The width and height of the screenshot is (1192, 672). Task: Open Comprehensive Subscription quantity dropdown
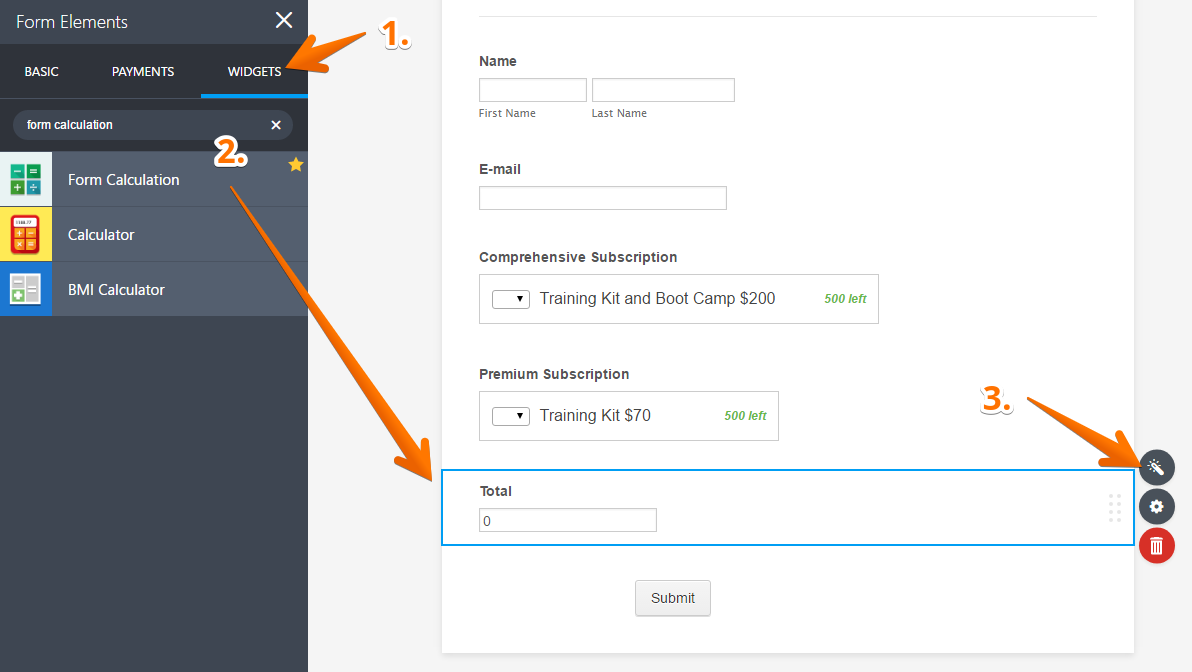pyautogui.click(x=511, y=299)
